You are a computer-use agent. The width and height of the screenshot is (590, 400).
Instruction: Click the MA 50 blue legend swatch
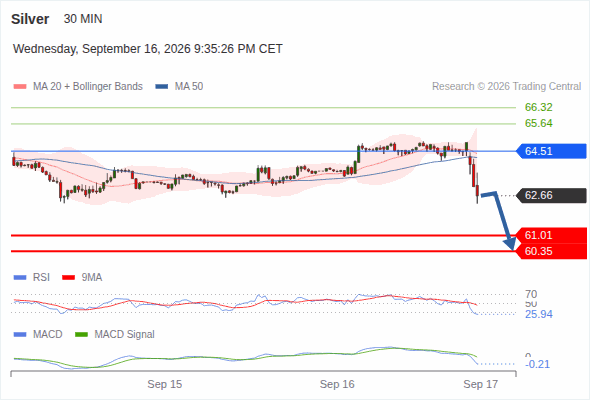tap(162, 87)
